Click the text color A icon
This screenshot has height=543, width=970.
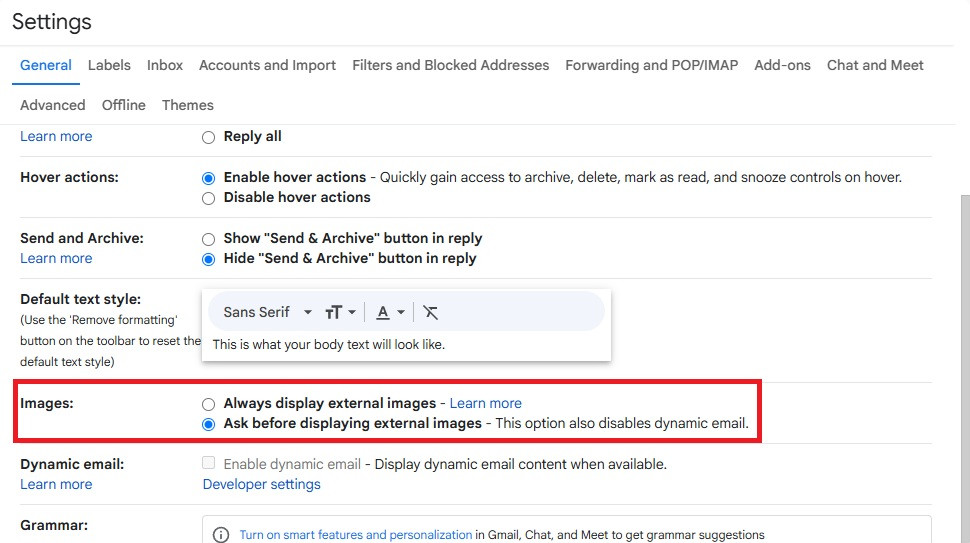pyautogui.click(x=383, y=312)
